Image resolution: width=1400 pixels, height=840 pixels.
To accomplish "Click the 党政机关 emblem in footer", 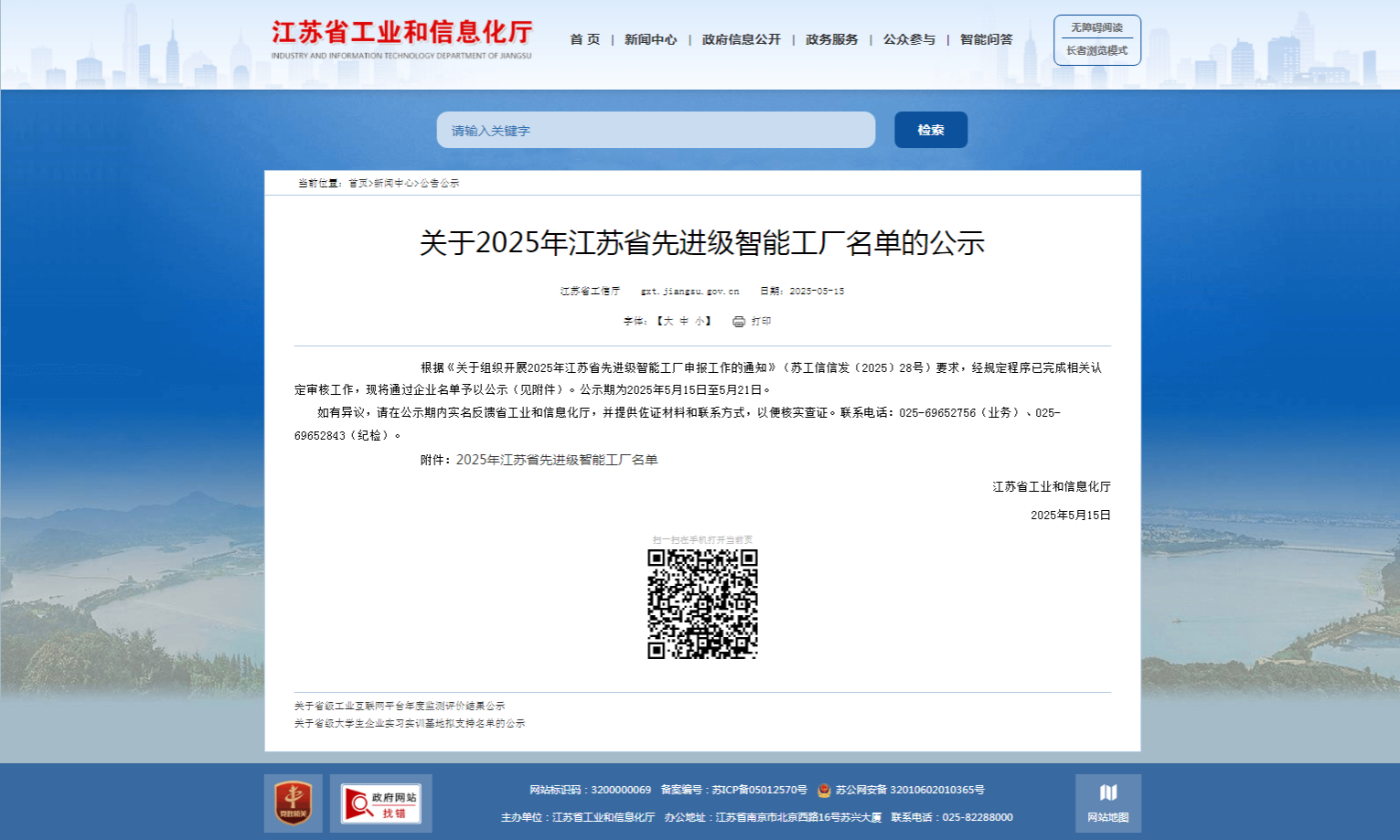I will (293, 803).
